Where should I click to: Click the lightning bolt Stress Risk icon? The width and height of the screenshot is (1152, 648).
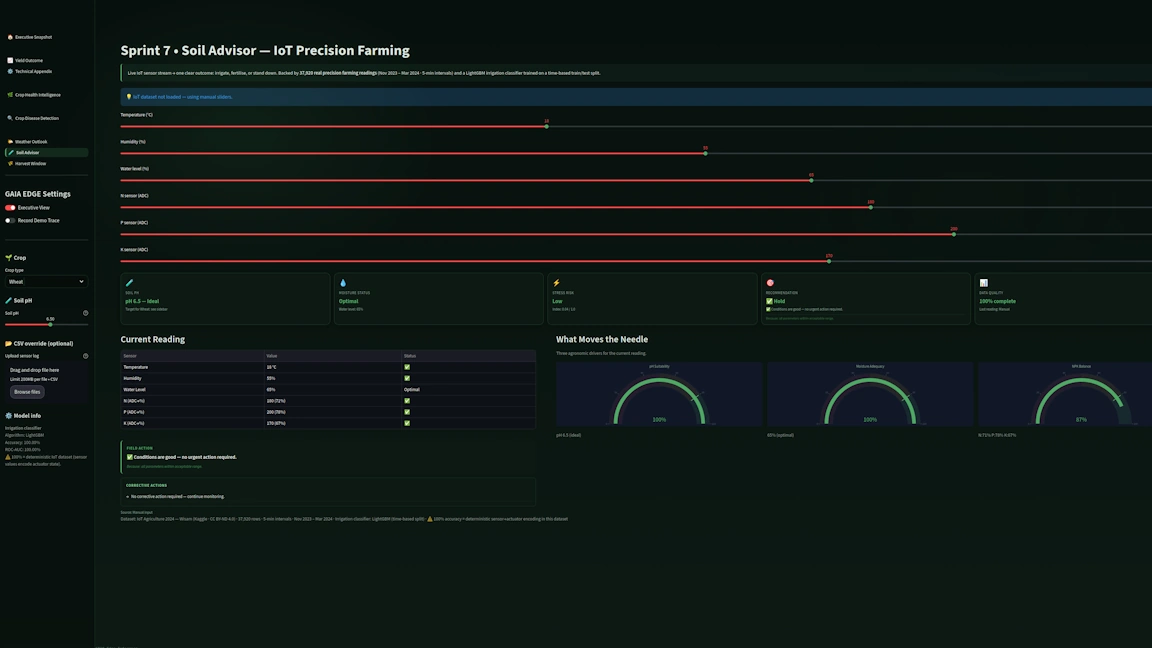point(557,283)
